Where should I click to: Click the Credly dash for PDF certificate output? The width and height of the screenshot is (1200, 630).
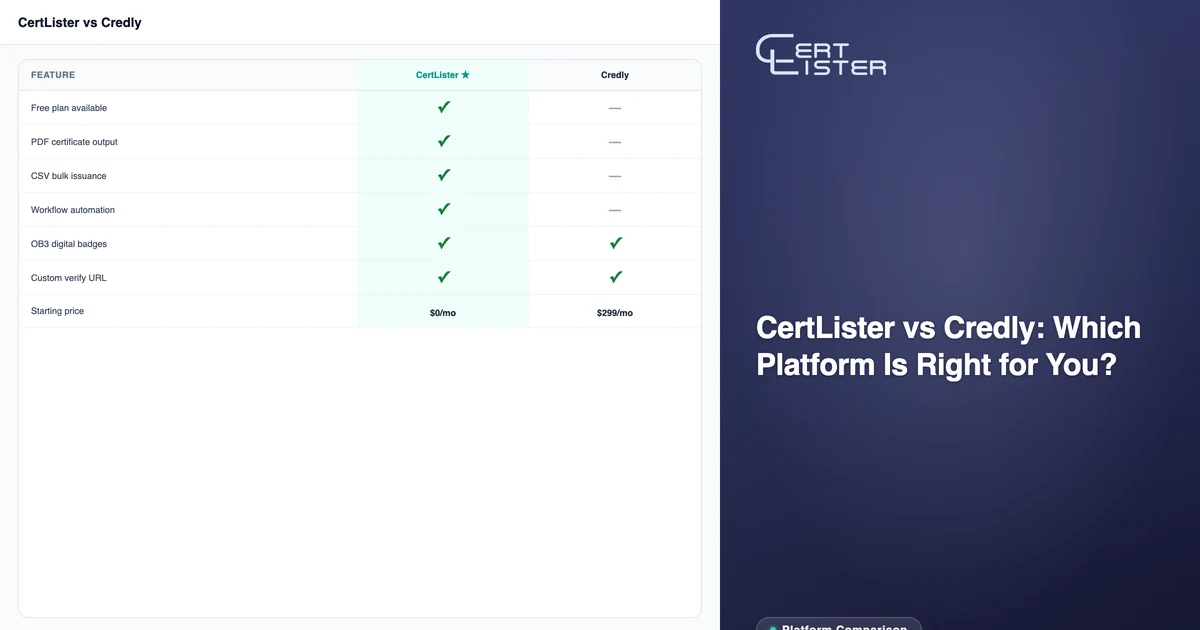coord(615,142)
